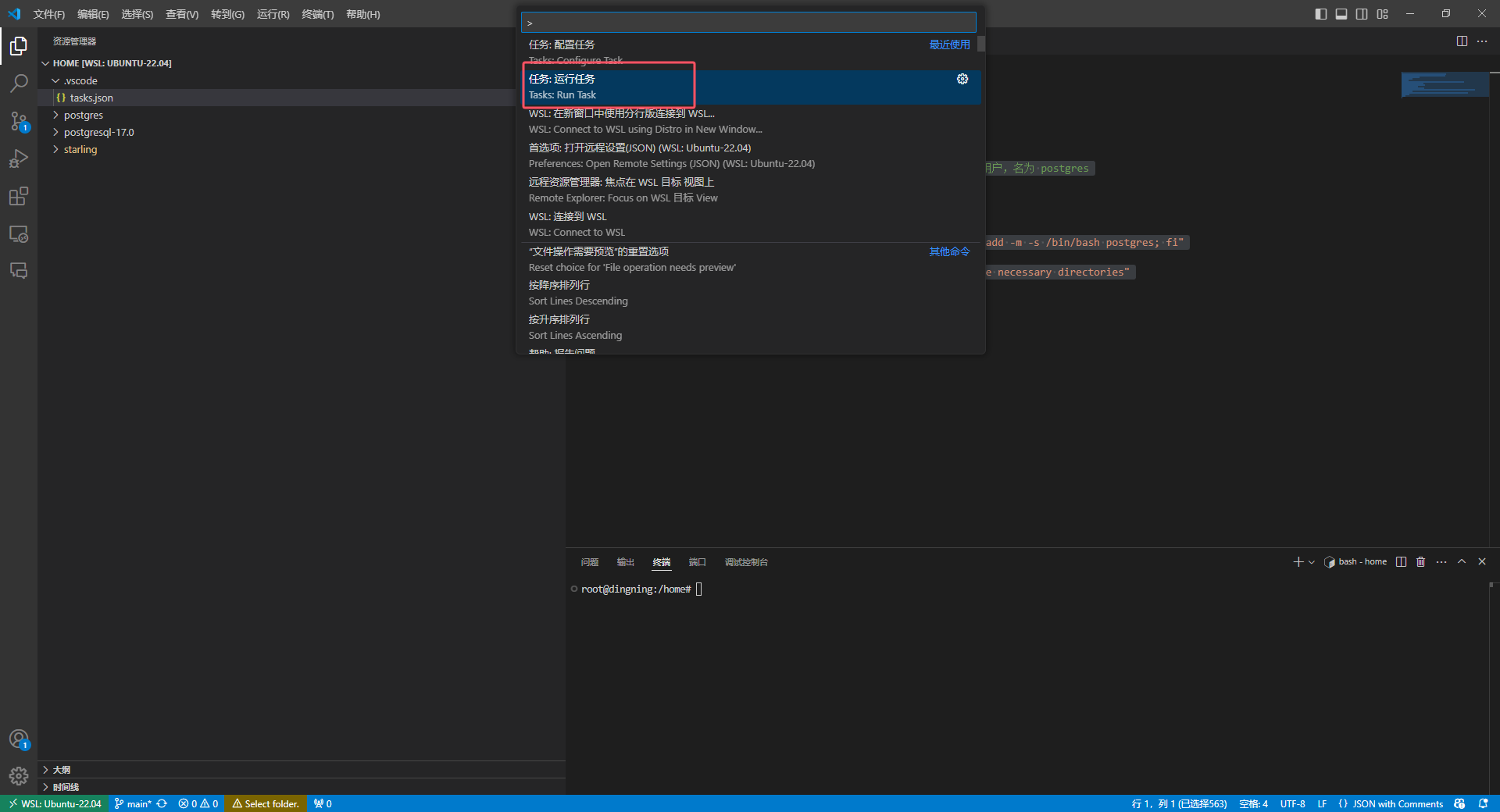Open the new terminal launch profile dropdown
The height and width of the screenshot is (812, 1500).
pos(1312,562)
